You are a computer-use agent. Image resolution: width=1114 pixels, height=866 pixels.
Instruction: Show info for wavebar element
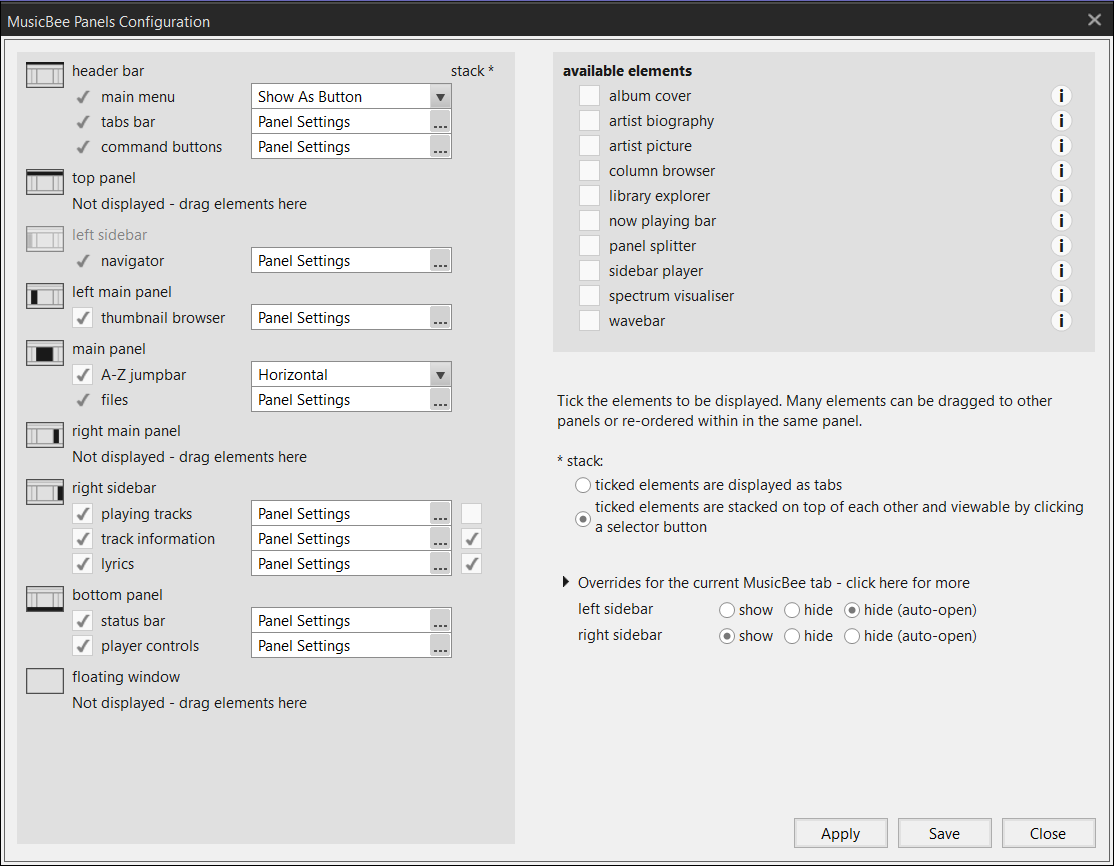point(1061,321)
